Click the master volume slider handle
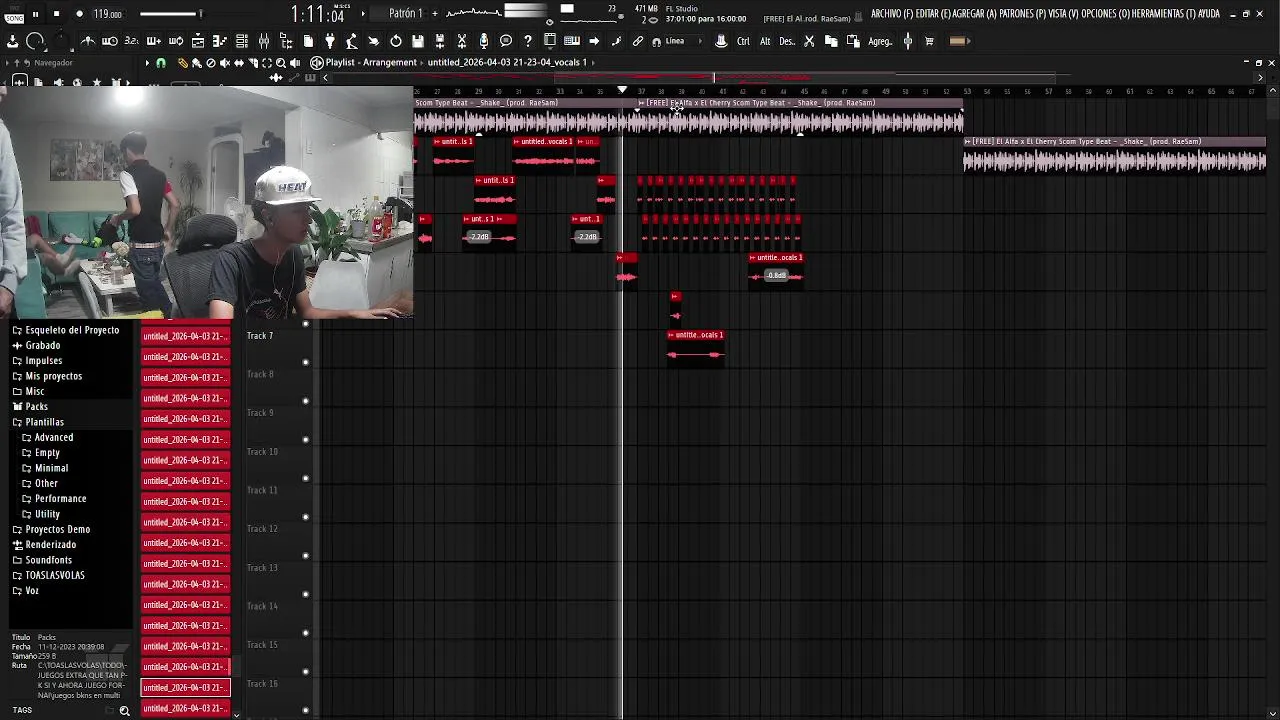 (x=200, y=14)
